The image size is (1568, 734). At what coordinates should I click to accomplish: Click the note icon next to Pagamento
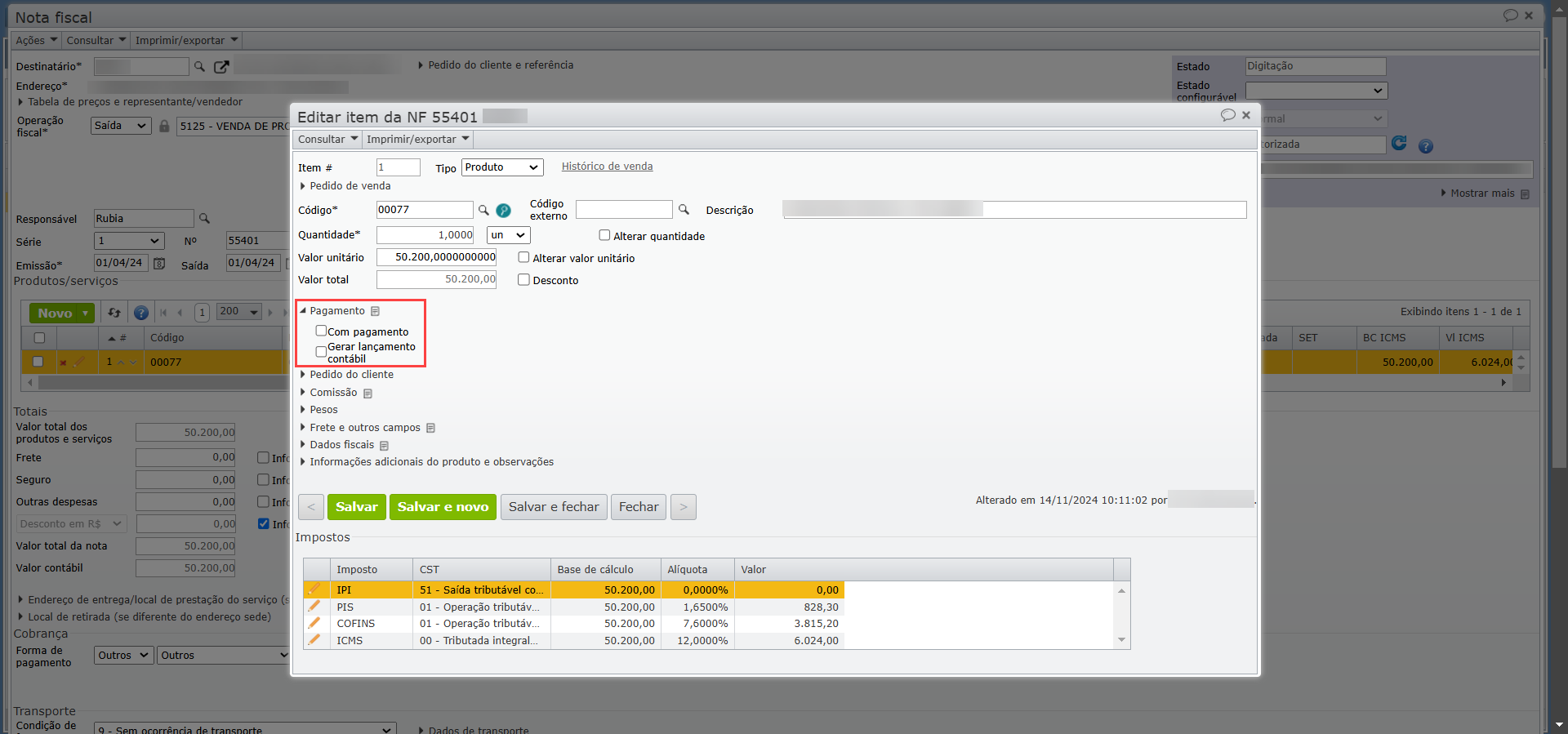pos(376,311)
